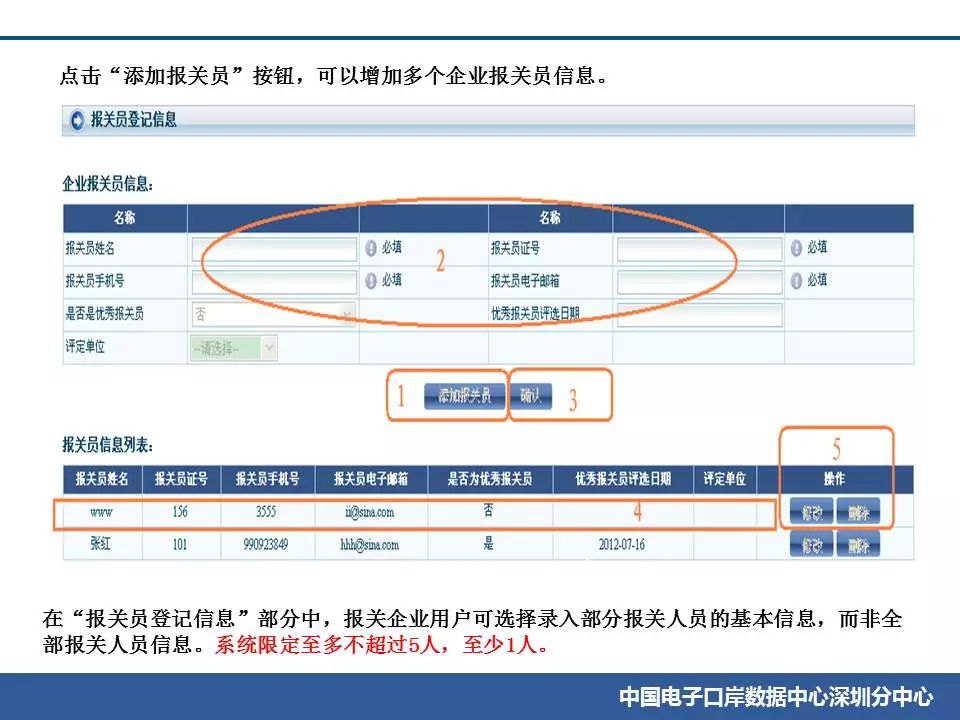Click the 报关员姓名 column header in list

[x=102, y=479]
